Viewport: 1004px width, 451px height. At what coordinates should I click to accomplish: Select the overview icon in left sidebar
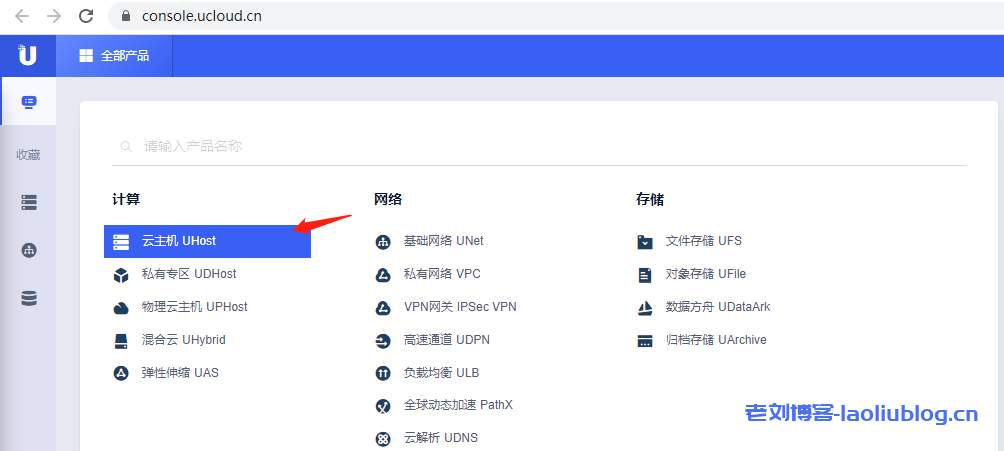[28, 102]
